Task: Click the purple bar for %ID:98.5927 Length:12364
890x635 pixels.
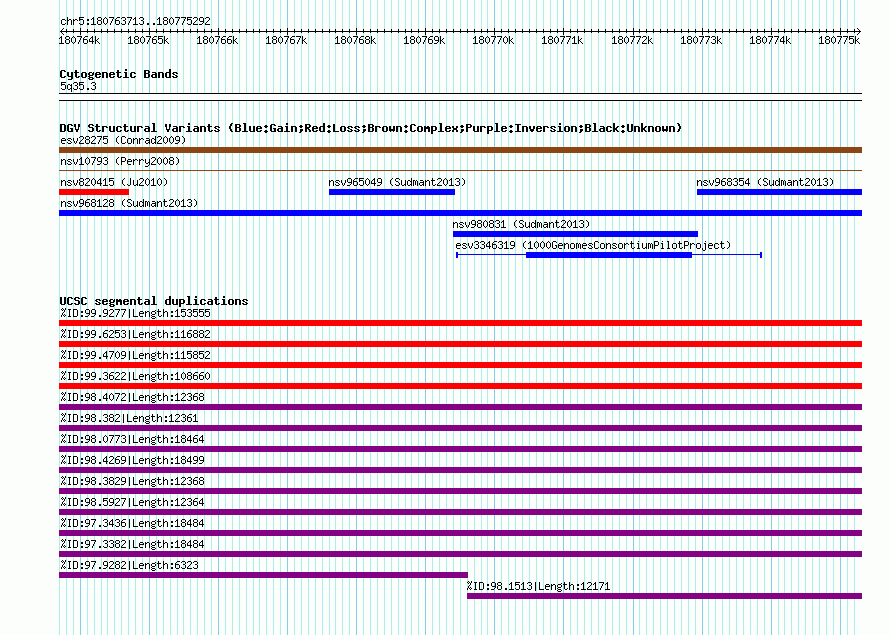Action: pos(460,512)
